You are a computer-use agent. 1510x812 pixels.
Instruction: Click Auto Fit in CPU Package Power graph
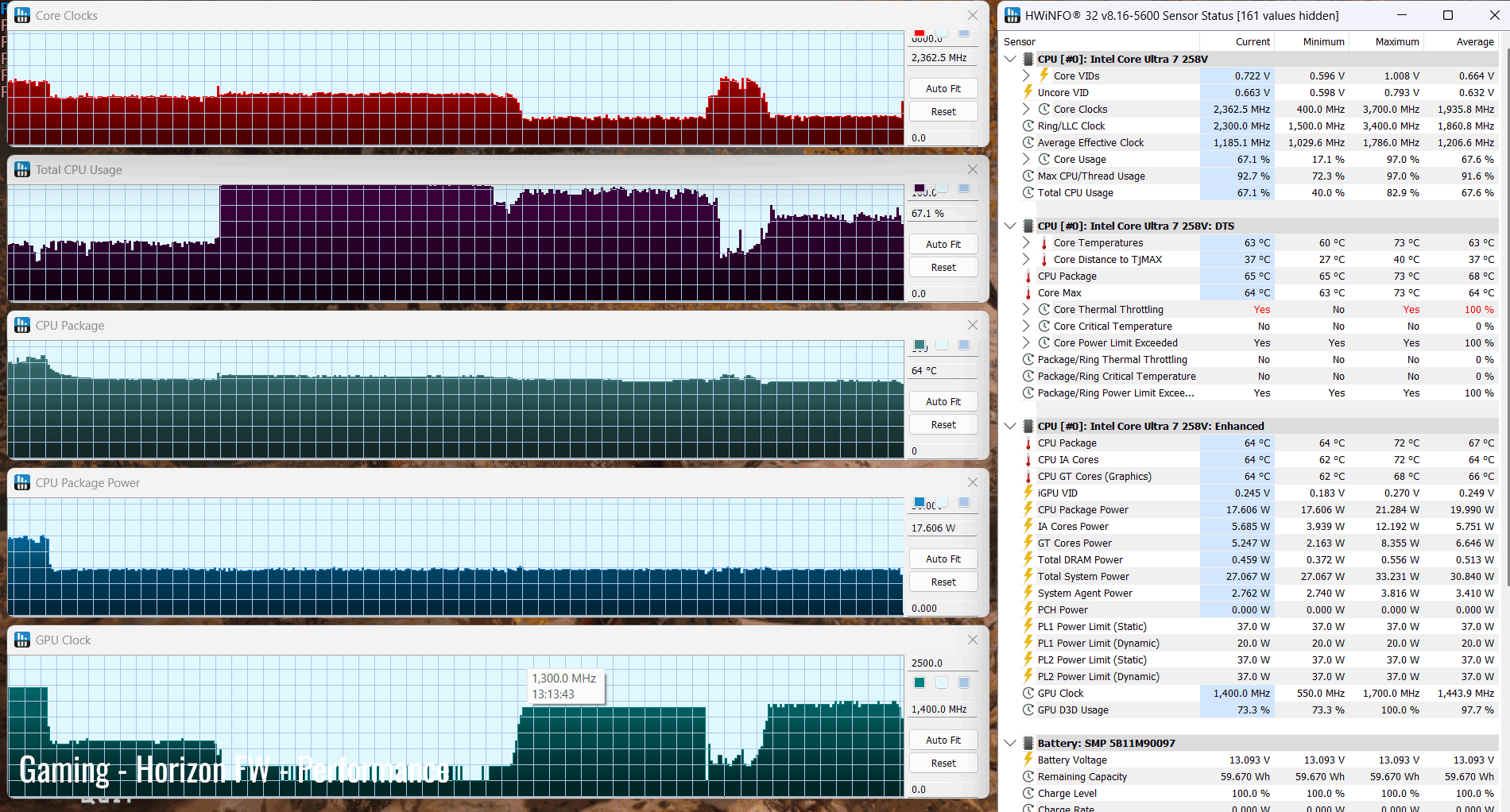click(x=943, y=559)
